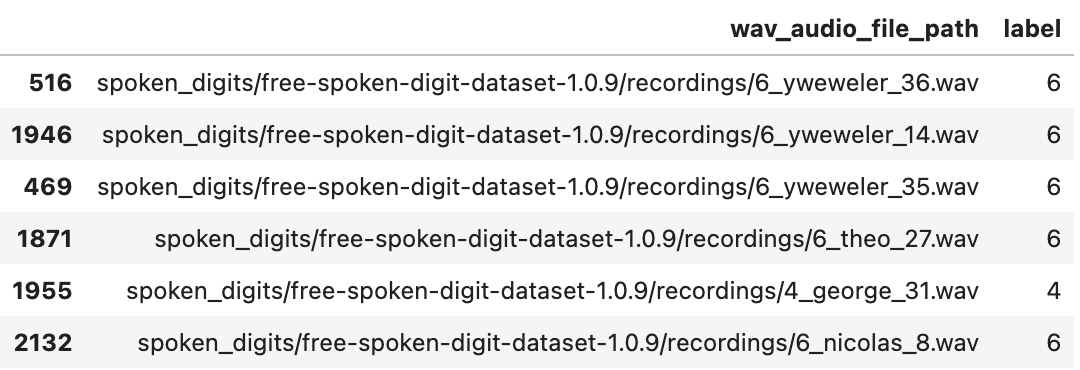Click the 6_yweweler_14.wav file path
The height and width of the screenshot is (370, 1080).
pyautogui.click(x=540, y=135)
